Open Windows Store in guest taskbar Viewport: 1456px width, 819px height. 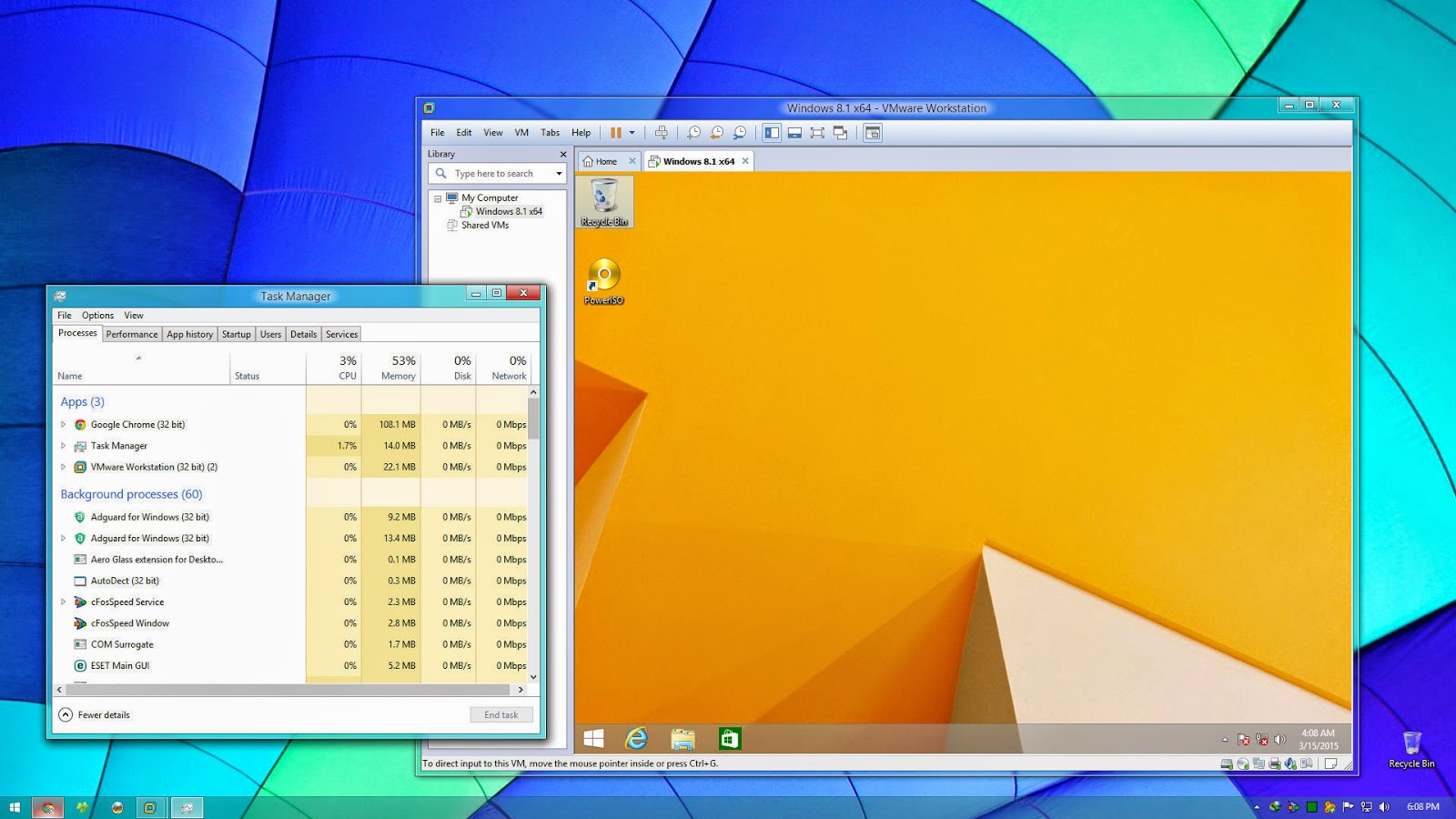[x=729, y=739]
